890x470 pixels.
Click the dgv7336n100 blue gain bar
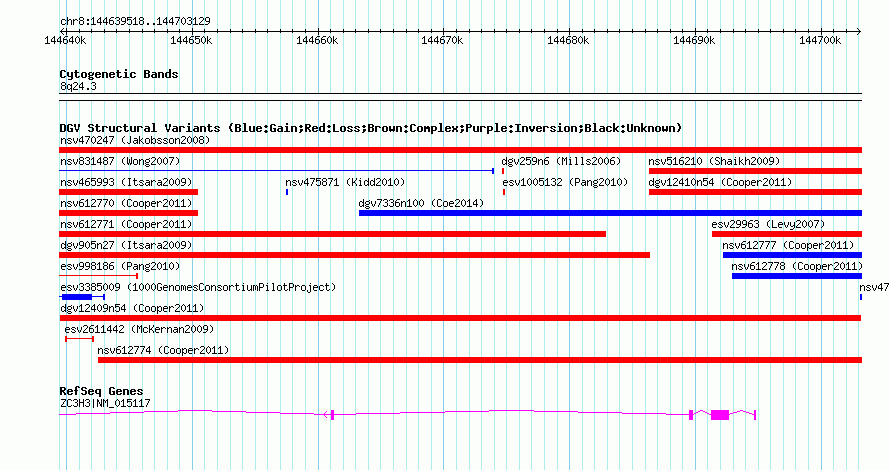(610, 213)
